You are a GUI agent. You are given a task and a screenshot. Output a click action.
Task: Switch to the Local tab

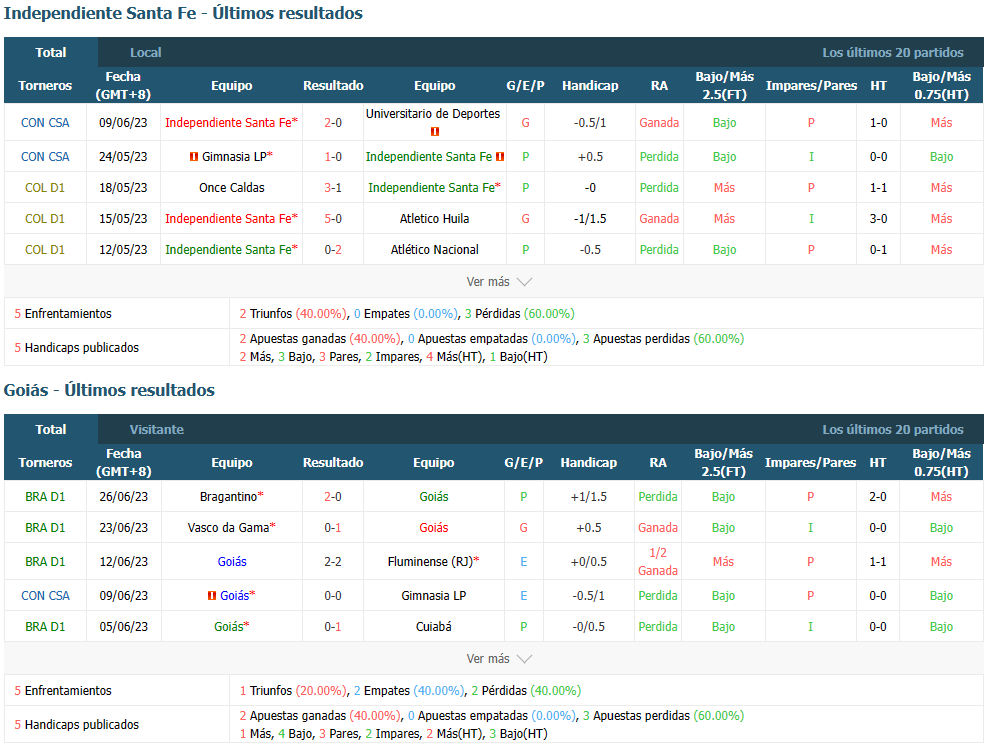(146, 52)
